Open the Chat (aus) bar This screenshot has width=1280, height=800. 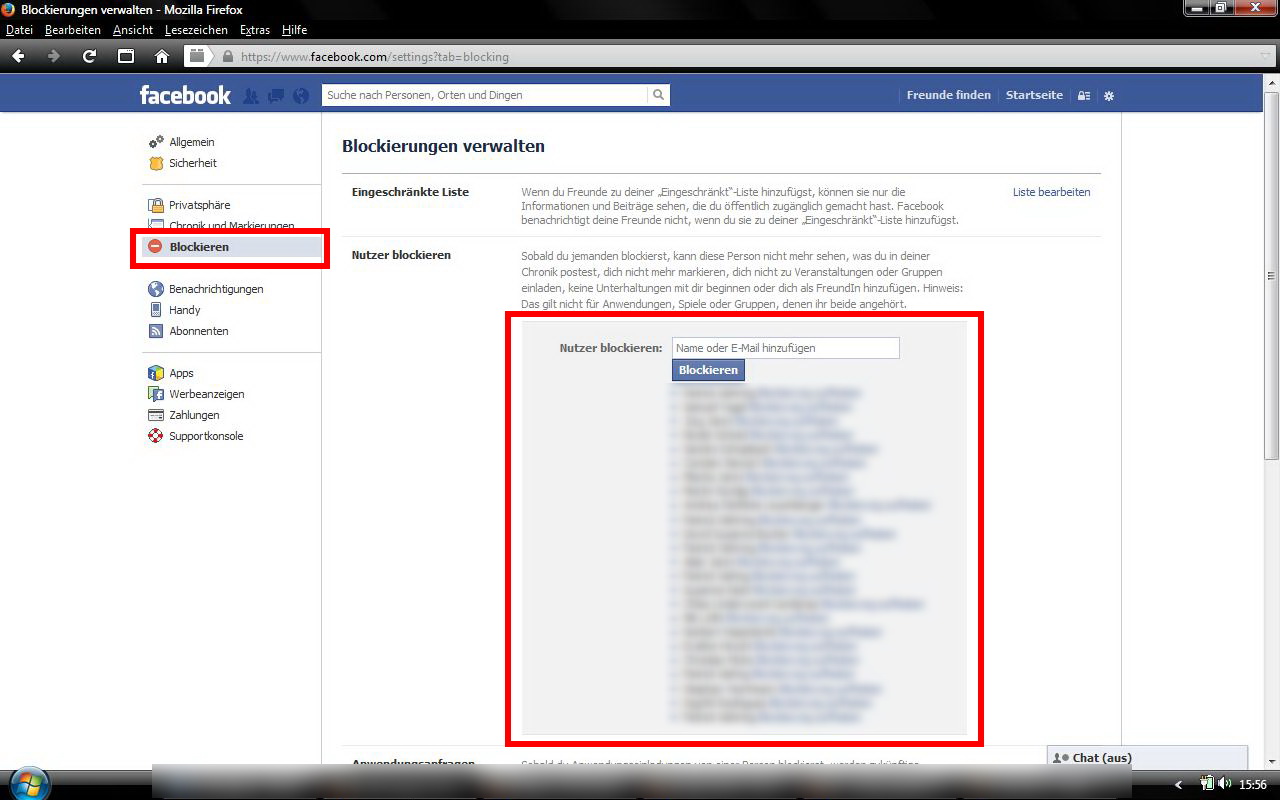(x=1148, y=758)
